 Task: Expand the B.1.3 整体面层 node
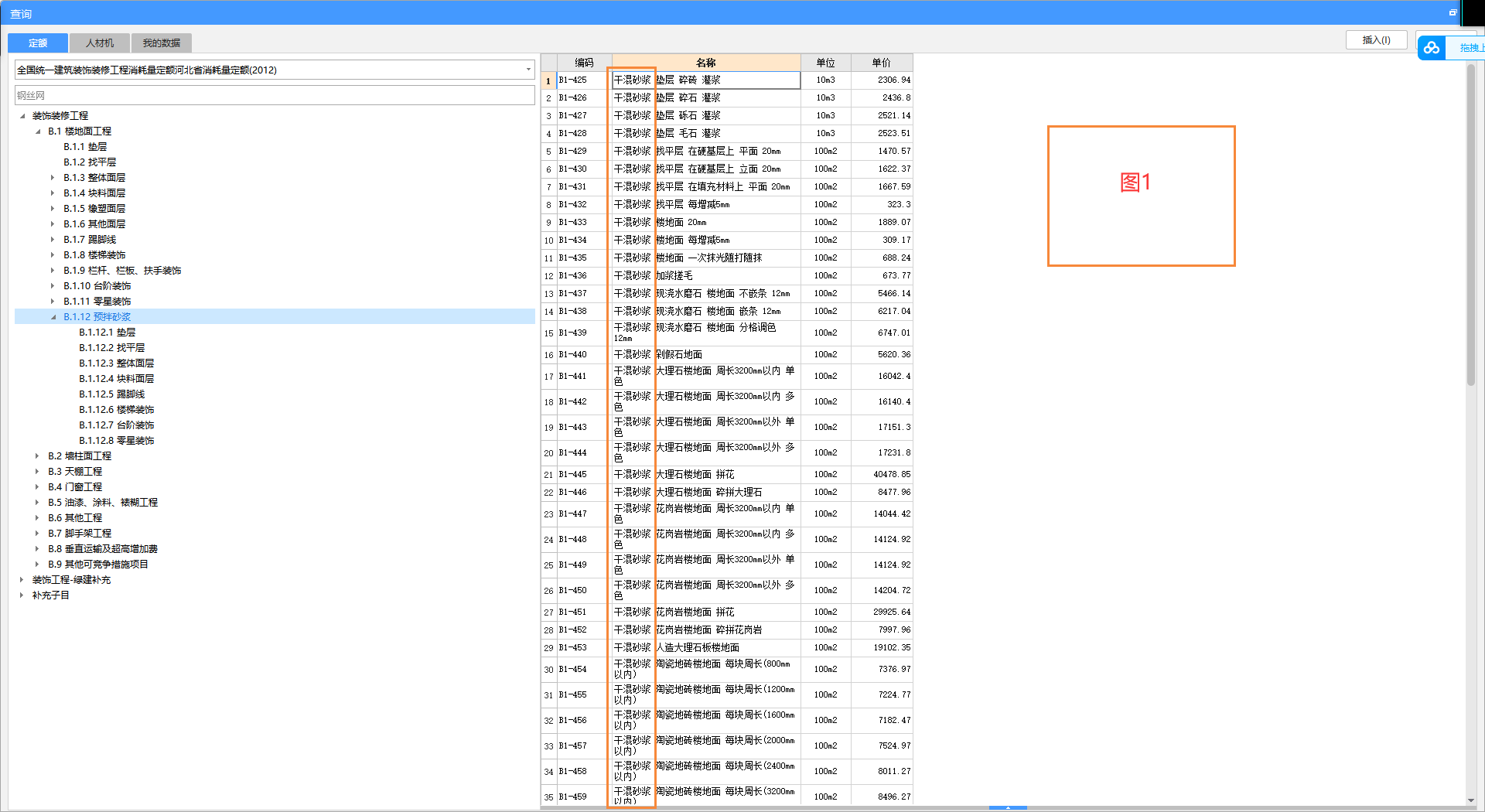[x=53, y=178]
